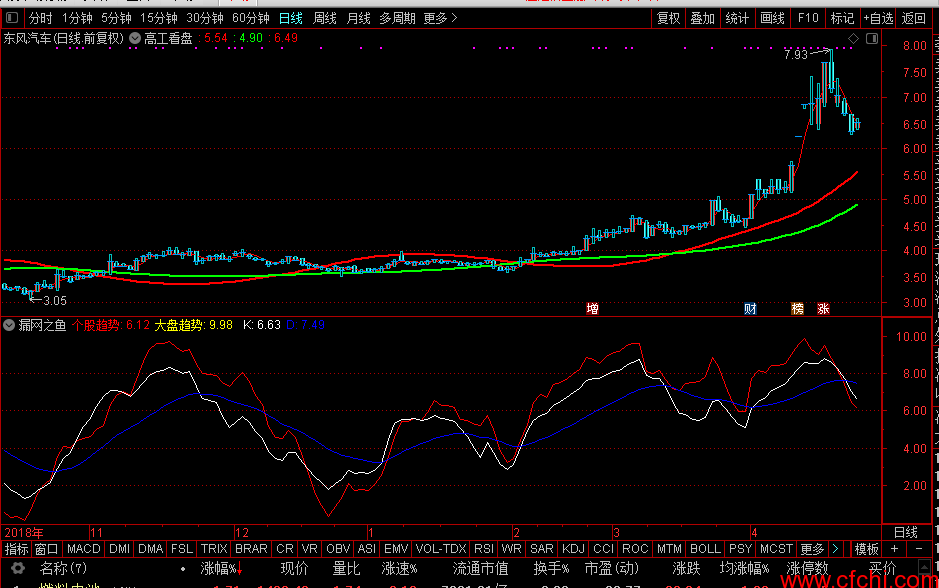This screenshot has height=588, width=939.
Task: Select the TRIX indicator
Action: point(214,548)
